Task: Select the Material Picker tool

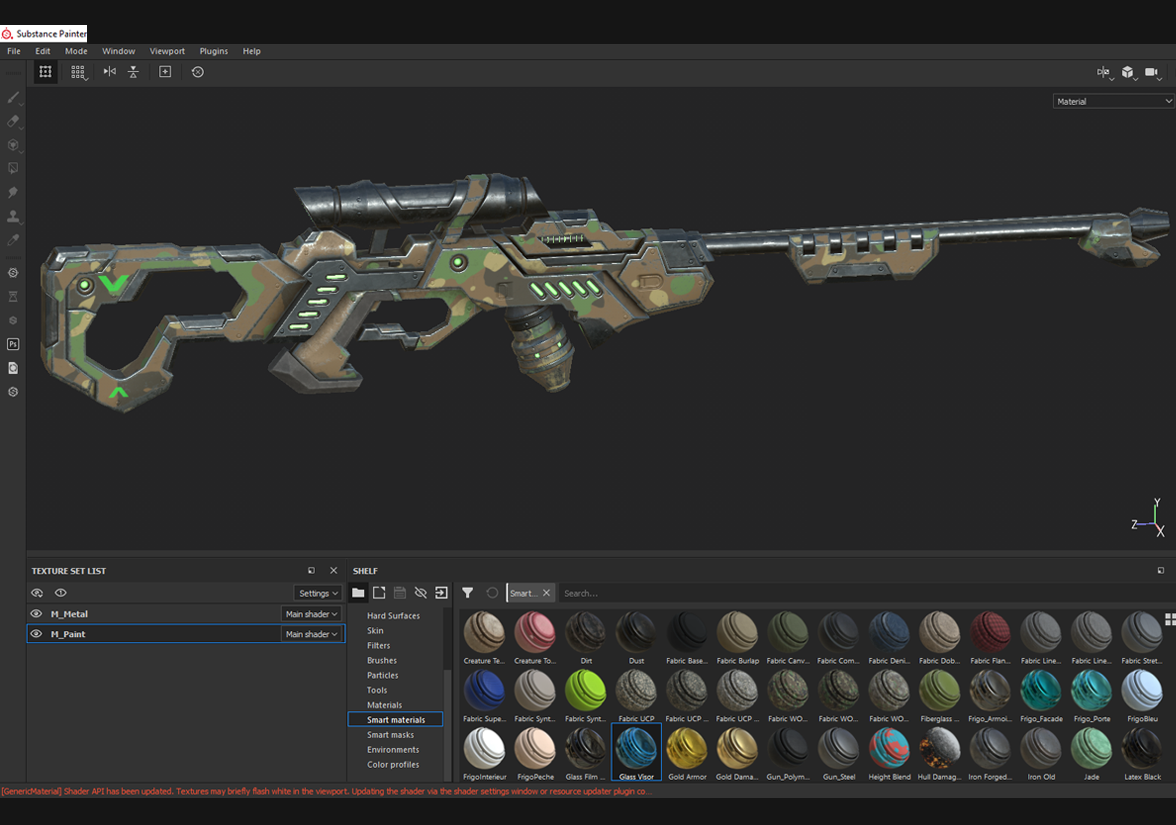Action: [x=13, y=240]
